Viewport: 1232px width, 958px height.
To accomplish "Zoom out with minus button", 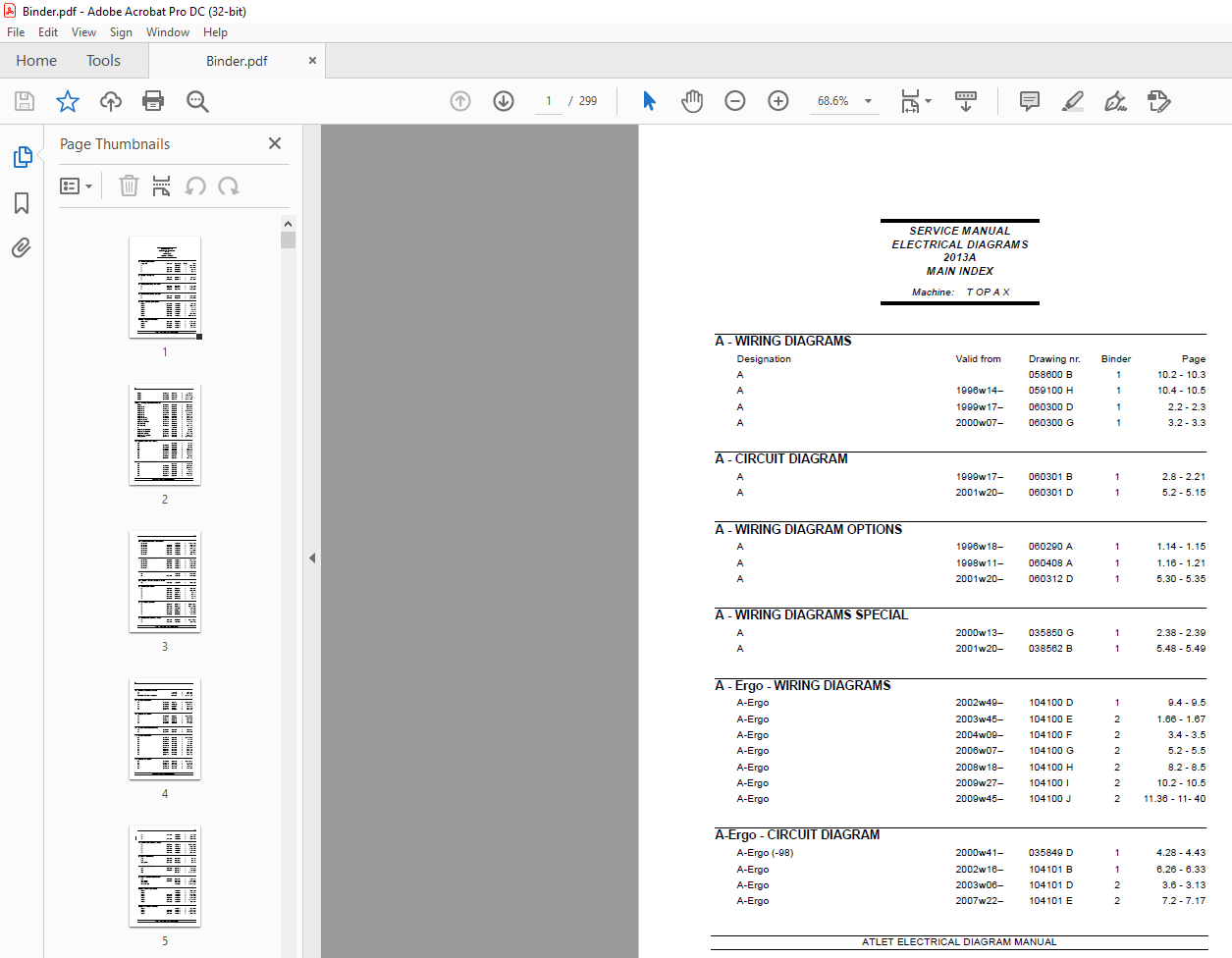I will 735,101.
